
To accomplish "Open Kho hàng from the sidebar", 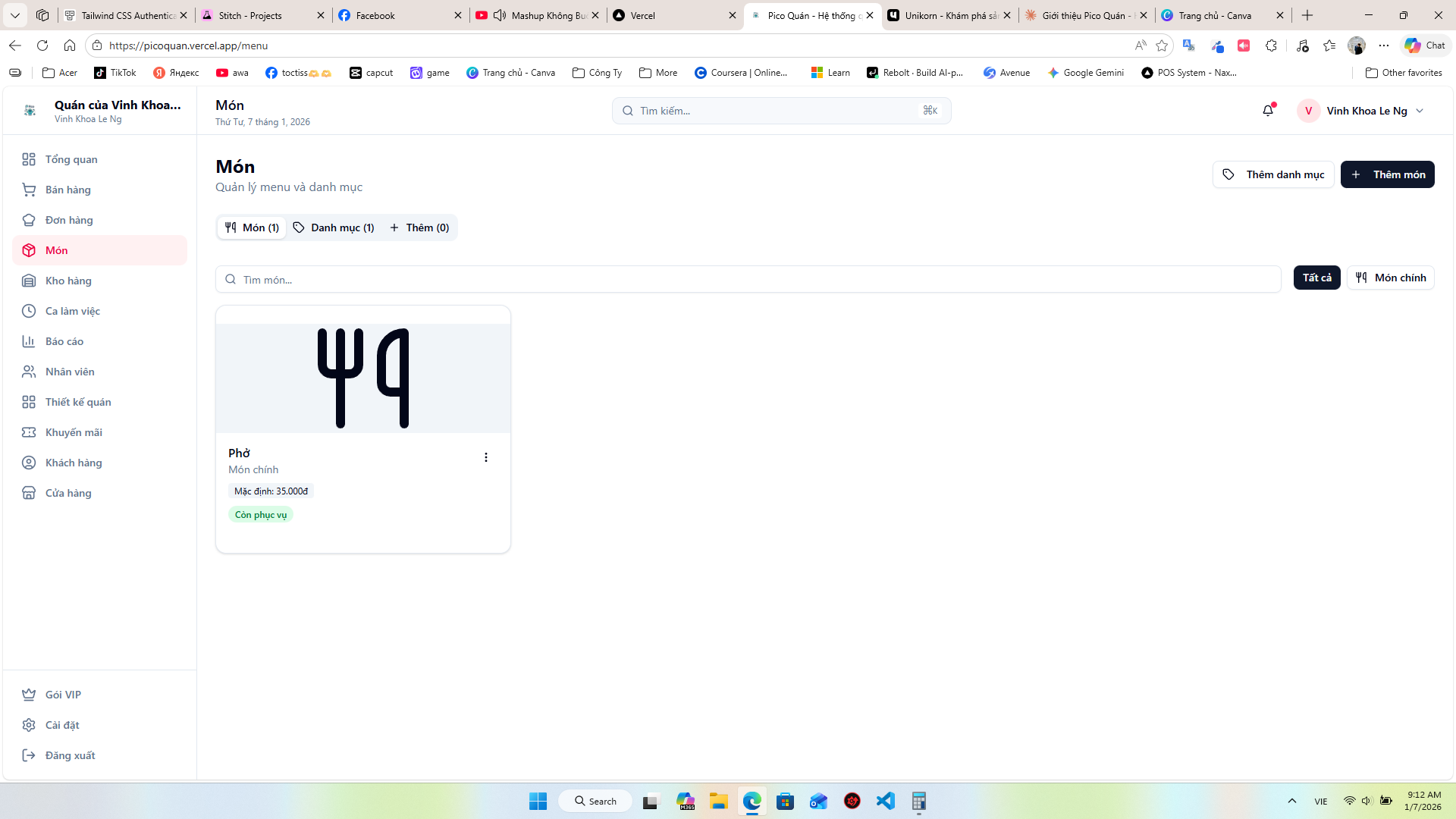I will 68,281.
